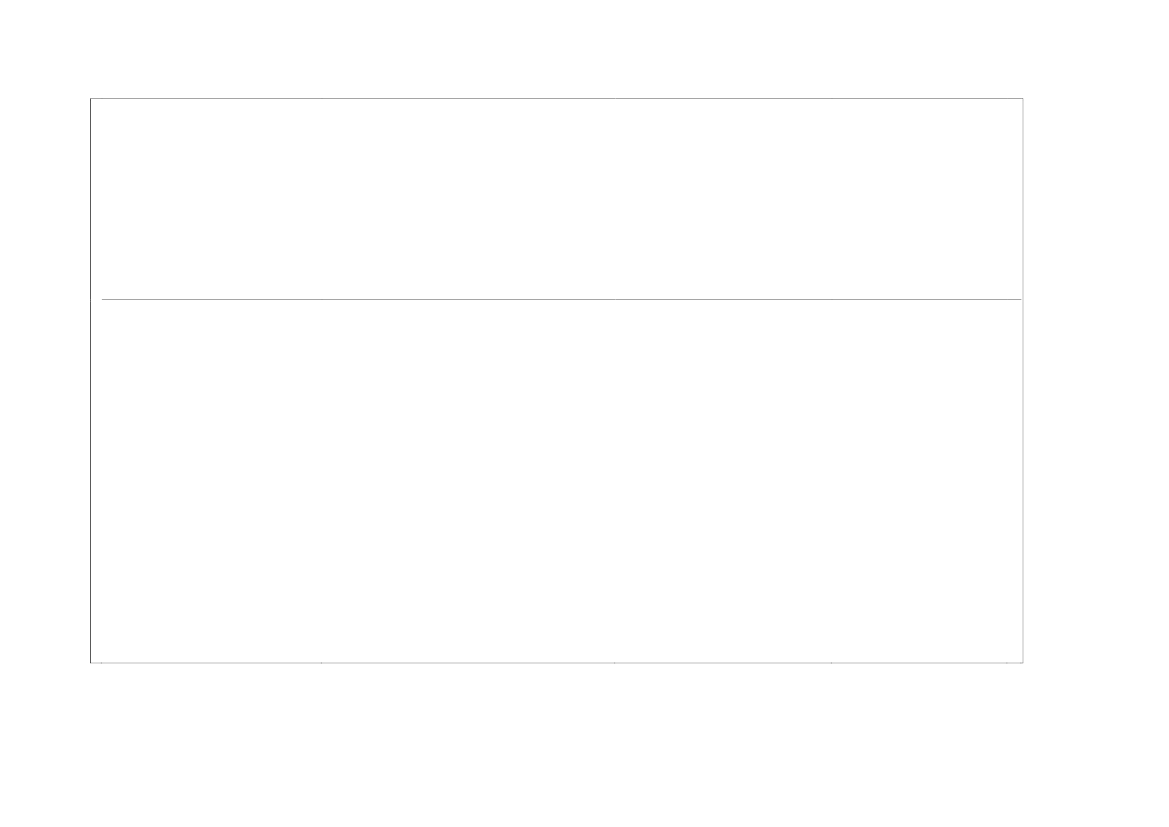Click the horizontal gray line in the chart
This screenshot has width=1169, height=827.
(x=561, y=299)
